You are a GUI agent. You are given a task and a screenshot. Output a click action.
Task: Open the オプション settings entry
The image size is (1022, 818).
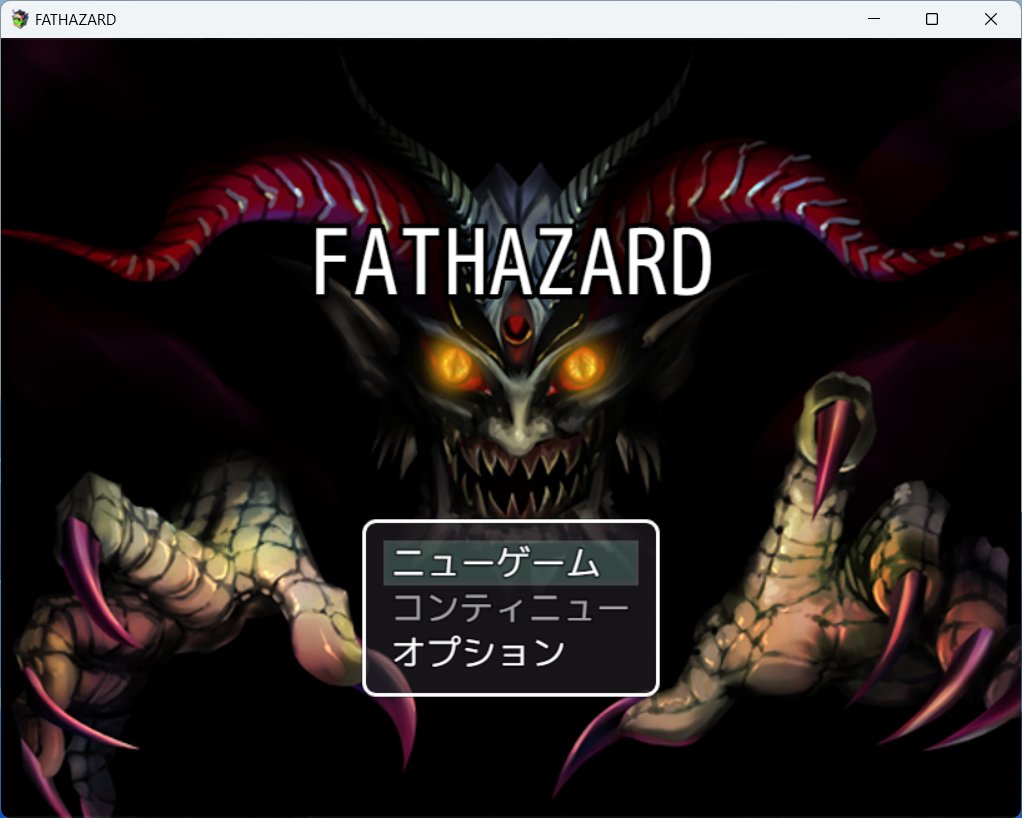[x=510, y=652]
